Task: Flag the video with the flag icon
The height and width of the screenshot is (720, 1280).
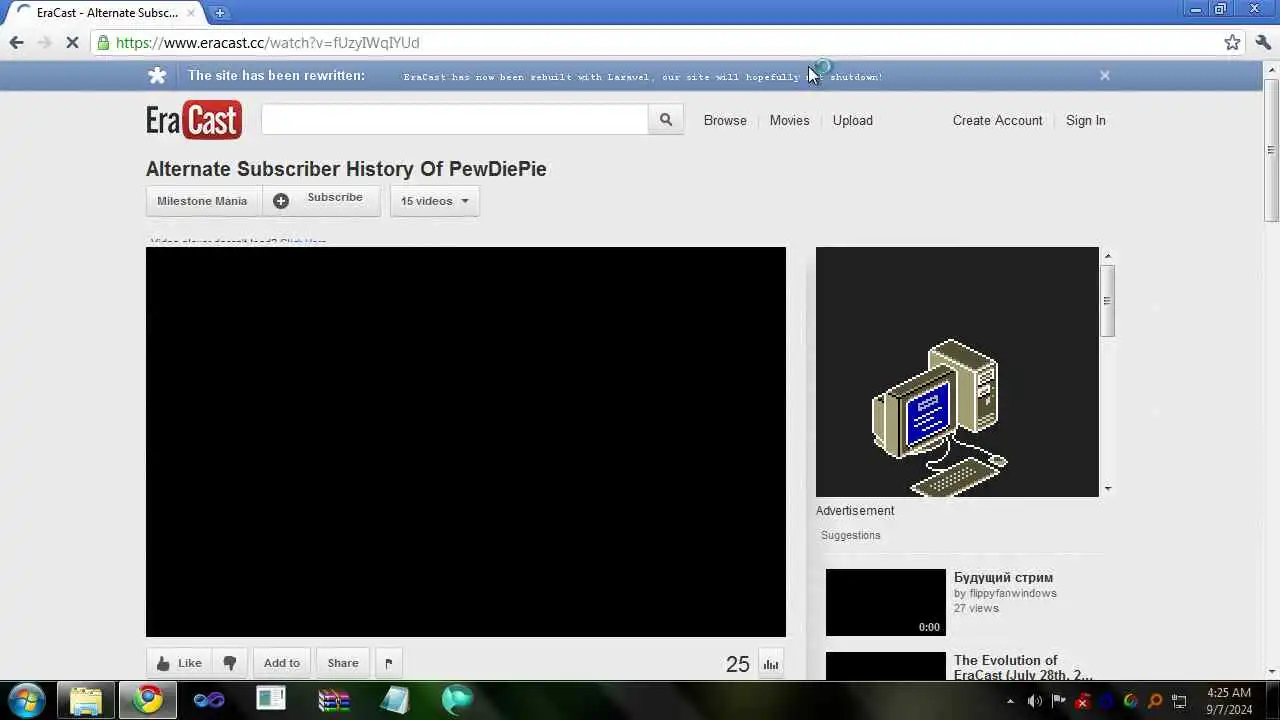Action: (389, 663)
